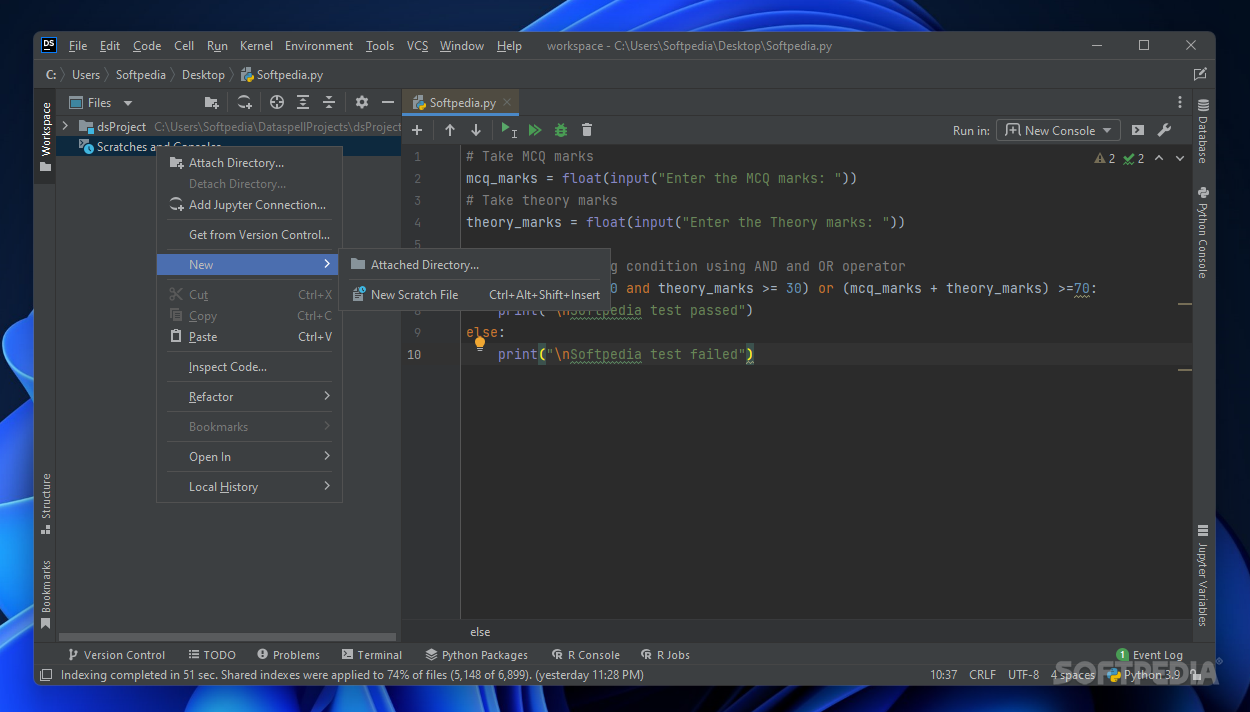Go to previous highlighted error arrow
1250x712 pixels.
(x=1159, y=158)
